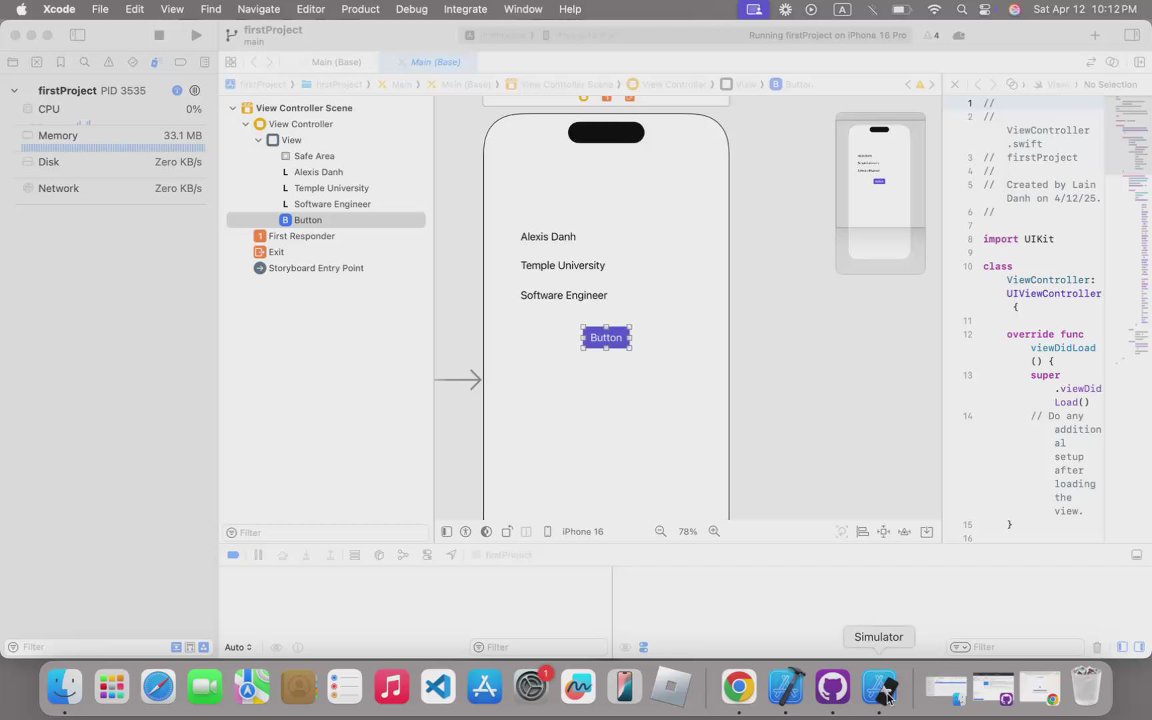Open the Breakpoint navigator icon
The width and height of the screenshot is (1152, 720).
pos(180,62)
